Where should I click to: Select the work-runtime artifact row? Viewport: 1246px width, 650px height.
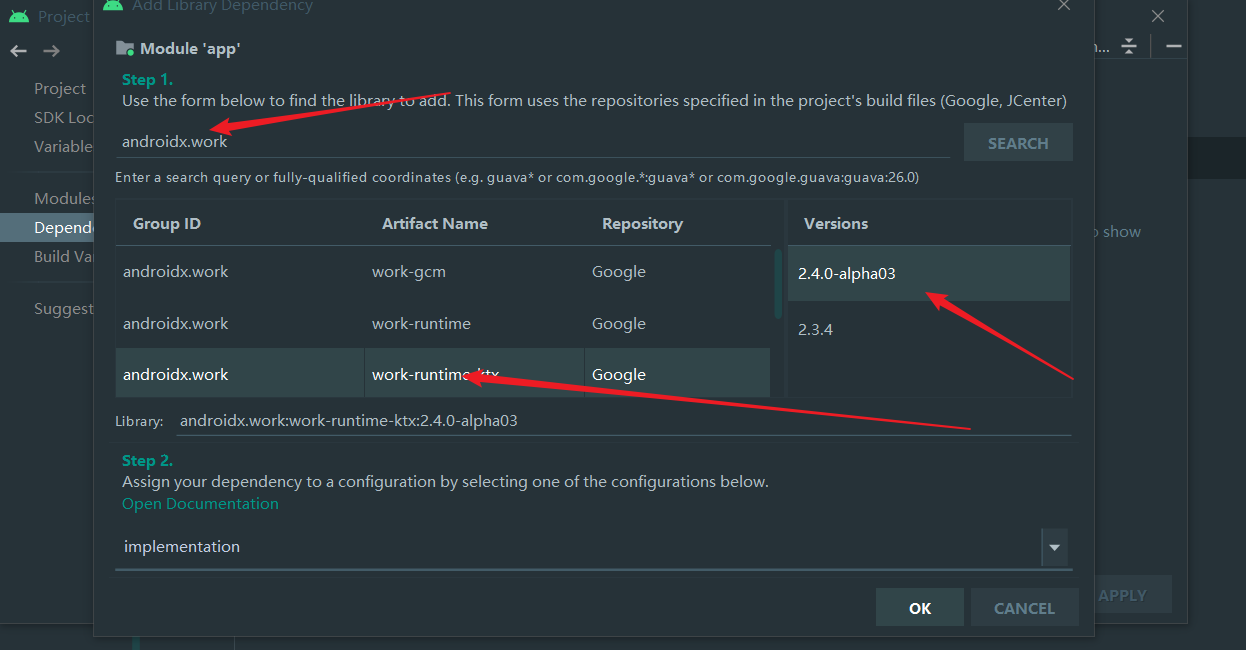coord(443,324)
